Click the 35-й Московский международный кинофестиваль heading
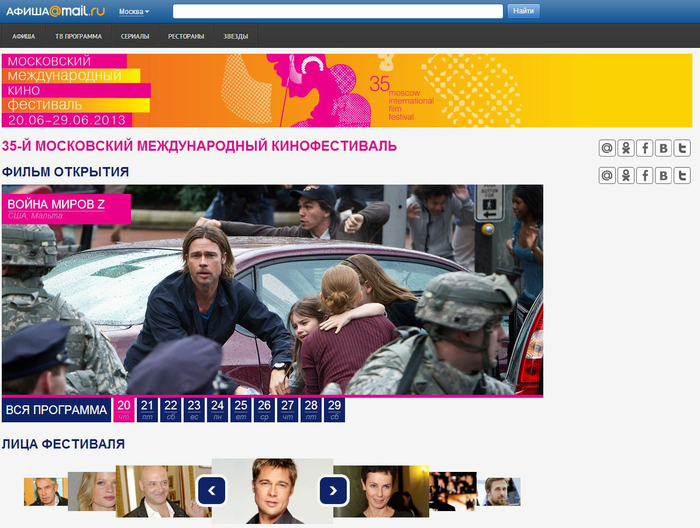700x528 pixels. point(199,146)
